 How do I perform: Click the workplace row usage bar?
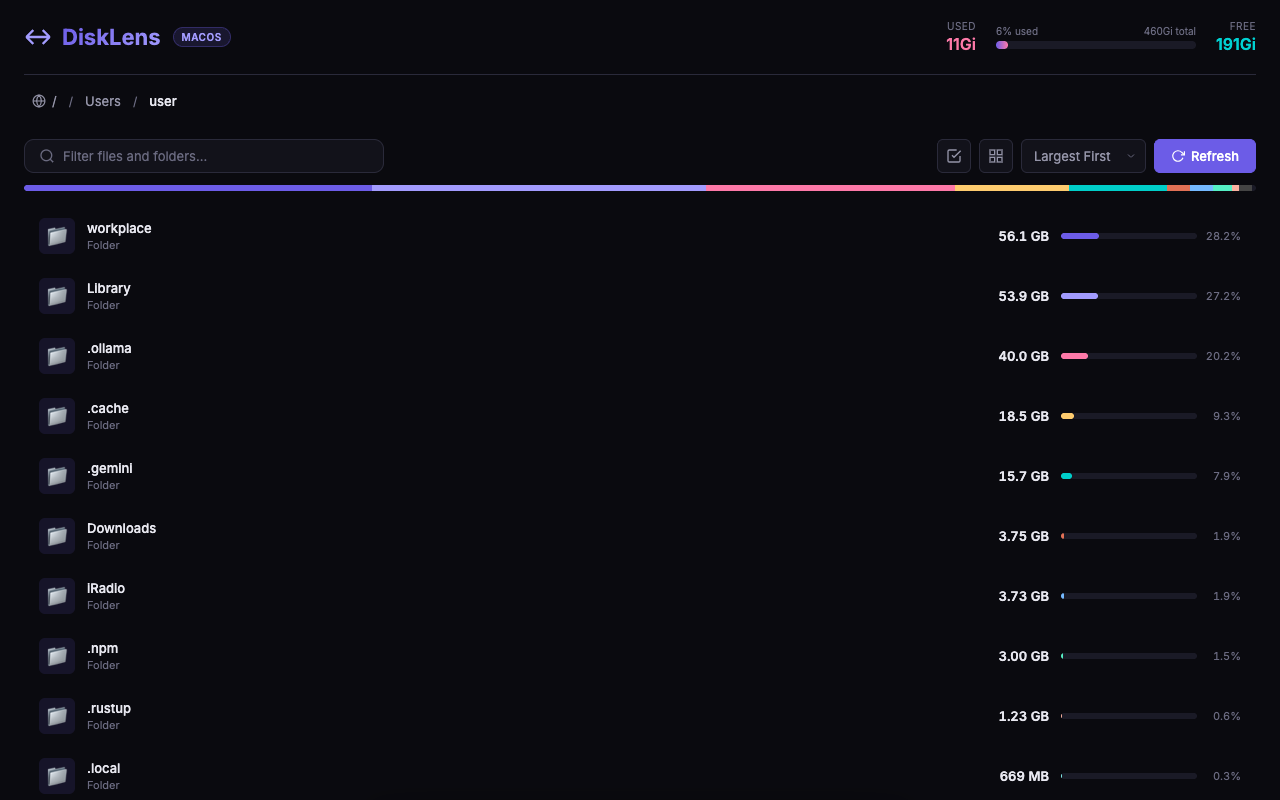(x=1129, y=236)
